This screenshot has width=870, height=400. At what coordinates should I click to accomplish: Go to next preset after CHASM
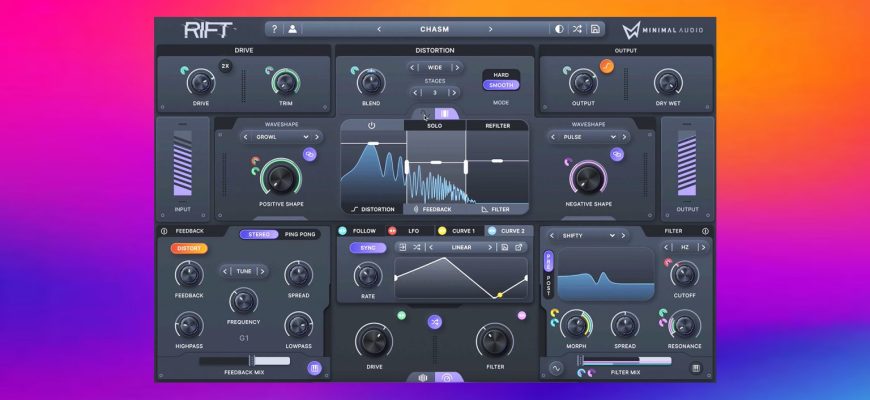(490, 29)
